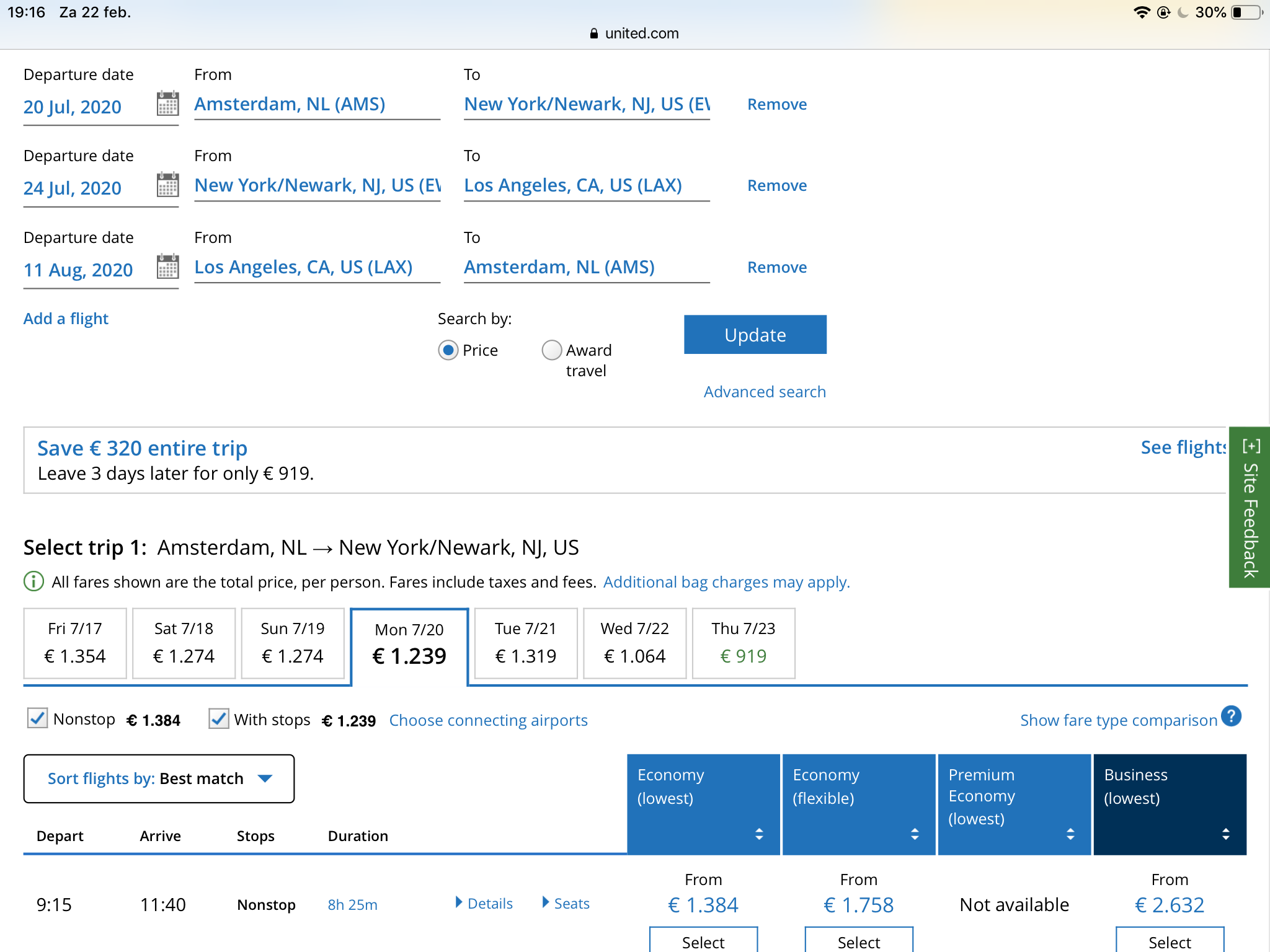This screenshot has height=952, width=1270.
Task: Sort by Premium Economy arrows icon
Action: [1070, 834]
